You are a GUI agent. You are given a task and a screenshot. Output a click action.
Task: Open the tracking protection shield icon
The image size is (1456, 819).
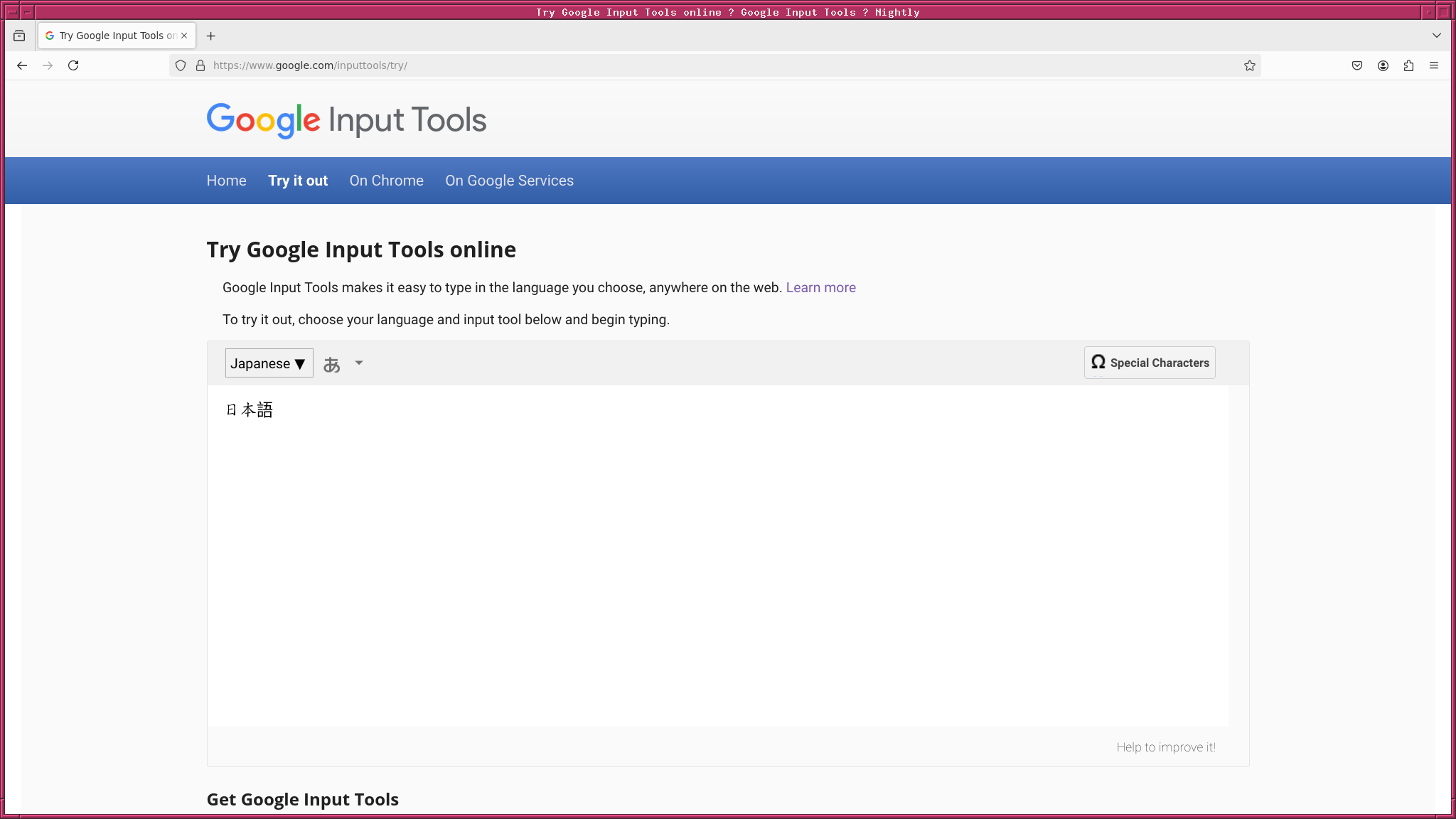(x=181, y=65)
